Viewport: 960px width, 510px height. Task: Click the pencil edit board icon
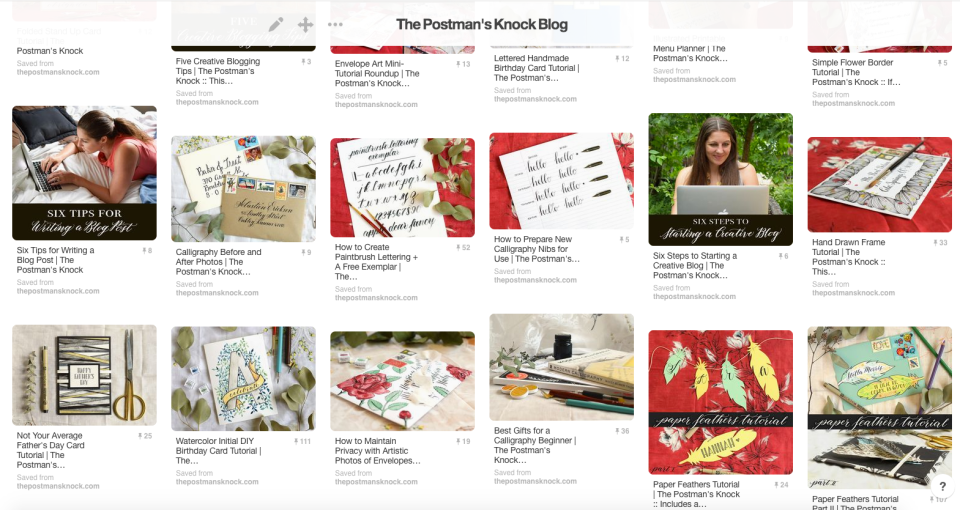click(276, 24)
